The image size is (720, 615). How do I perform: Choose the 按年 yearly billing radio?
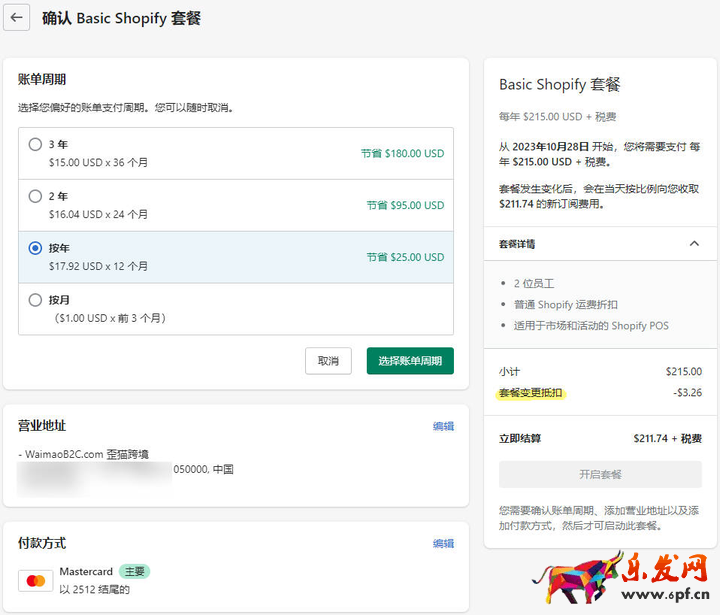pos(35,248)
